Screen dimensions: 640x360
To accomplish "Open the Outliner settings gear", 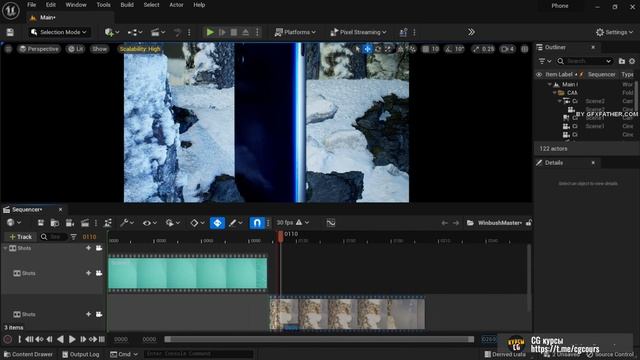I will click(632, 61).
